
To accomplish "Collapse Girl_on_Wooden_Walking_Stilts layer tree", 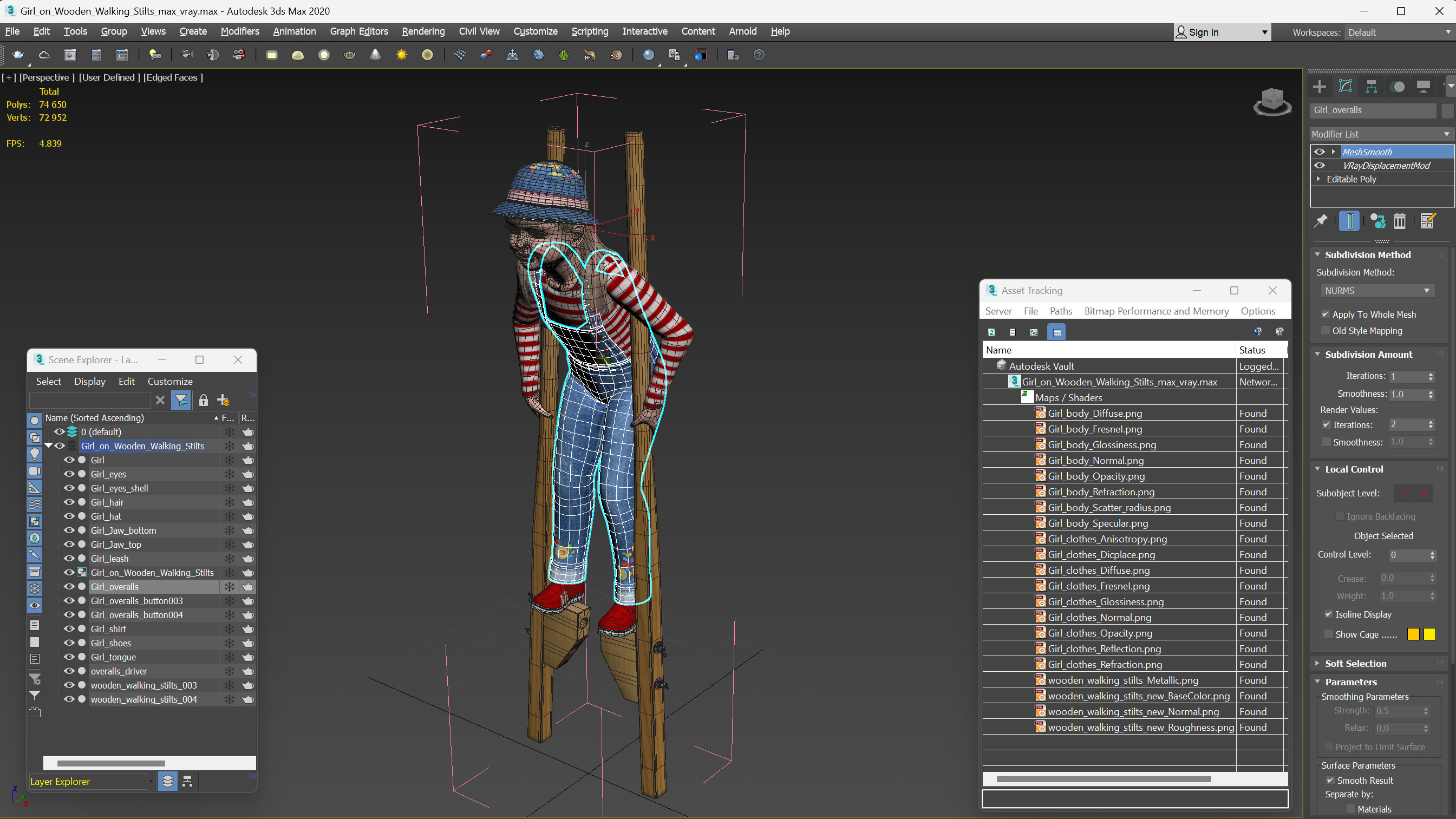I will (49, 446).
